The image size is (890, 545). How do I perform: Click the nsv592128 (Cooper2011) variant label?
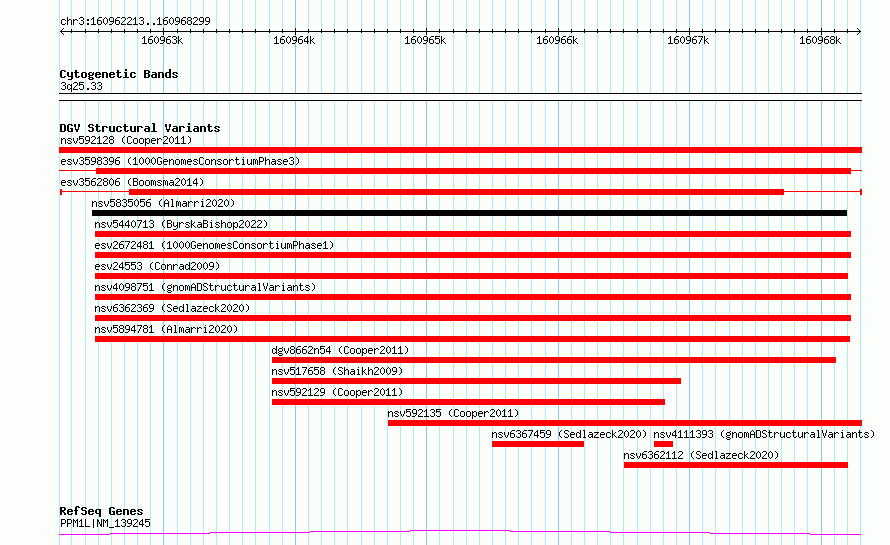tap(126, 140)
